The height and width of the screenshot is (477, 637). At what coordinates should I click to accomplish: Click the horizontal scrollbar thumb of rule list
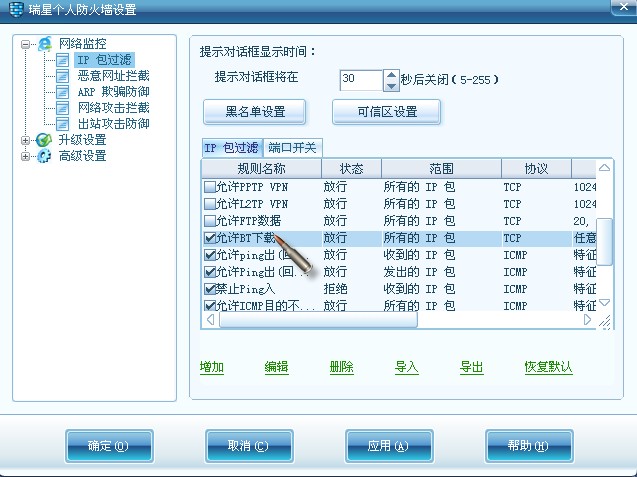coord(318,320)
